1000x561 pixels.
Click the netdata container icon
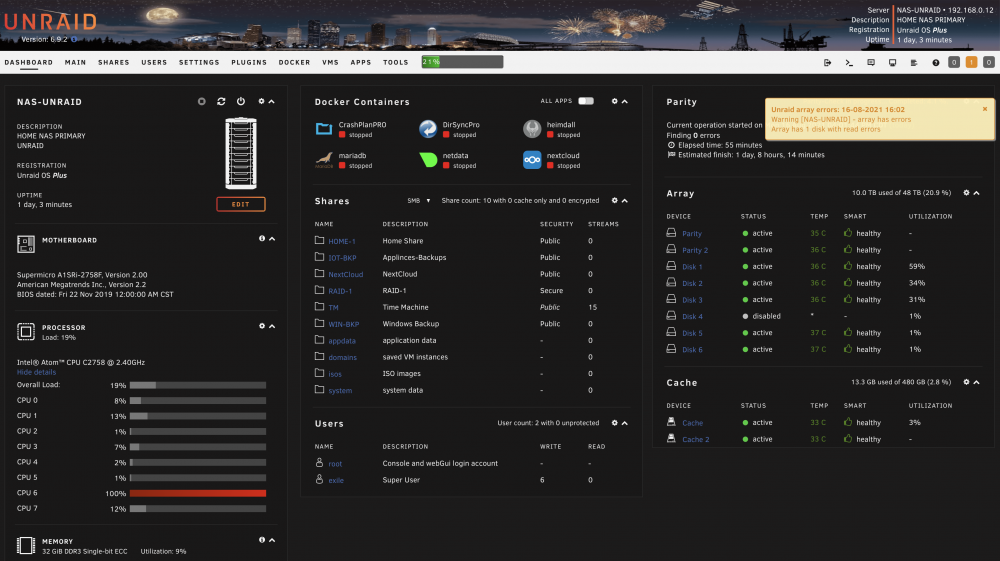[429, 159]
